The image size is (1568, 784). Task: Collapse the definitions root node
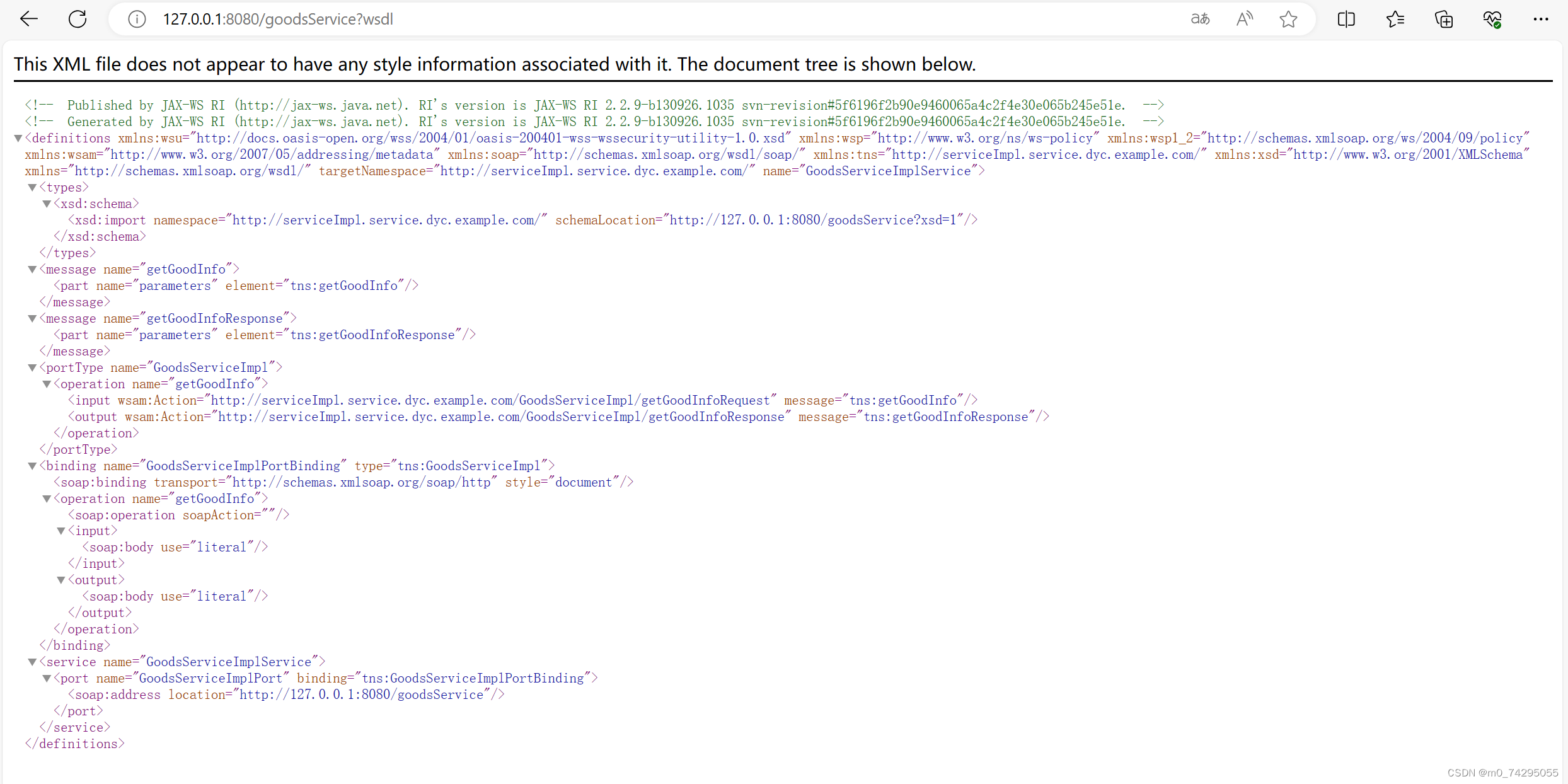tap(18, 138)
